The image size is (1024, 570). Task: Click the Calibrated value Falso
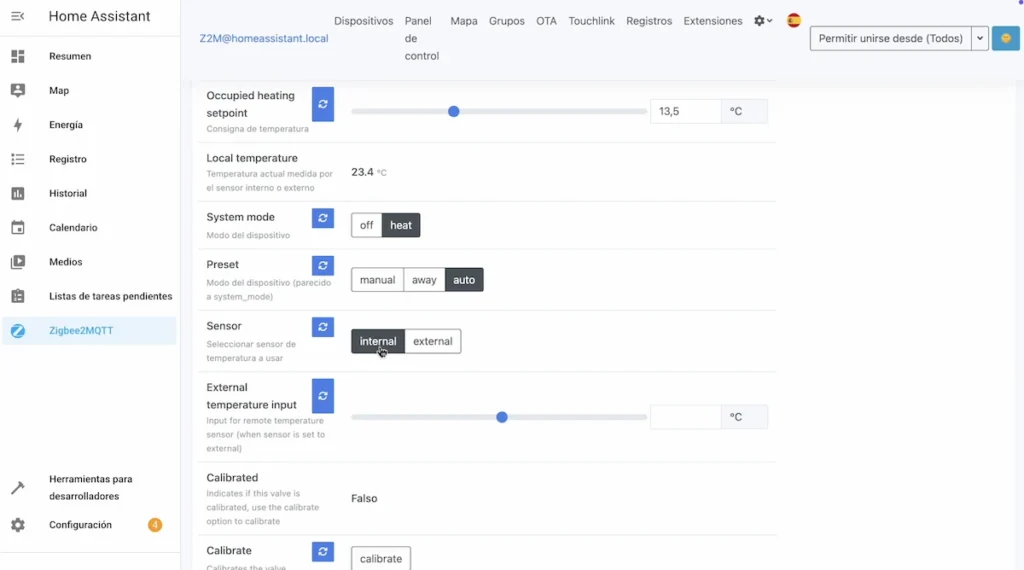point(364,499)
